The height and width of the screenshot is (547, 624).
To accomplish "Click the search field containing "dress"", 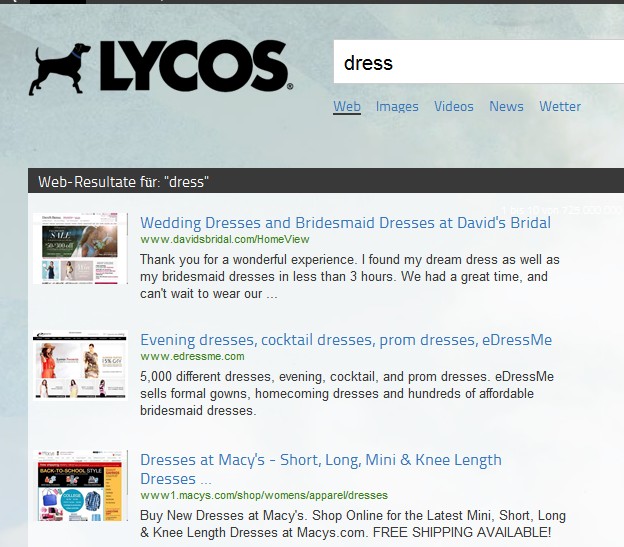I will 479,62.
